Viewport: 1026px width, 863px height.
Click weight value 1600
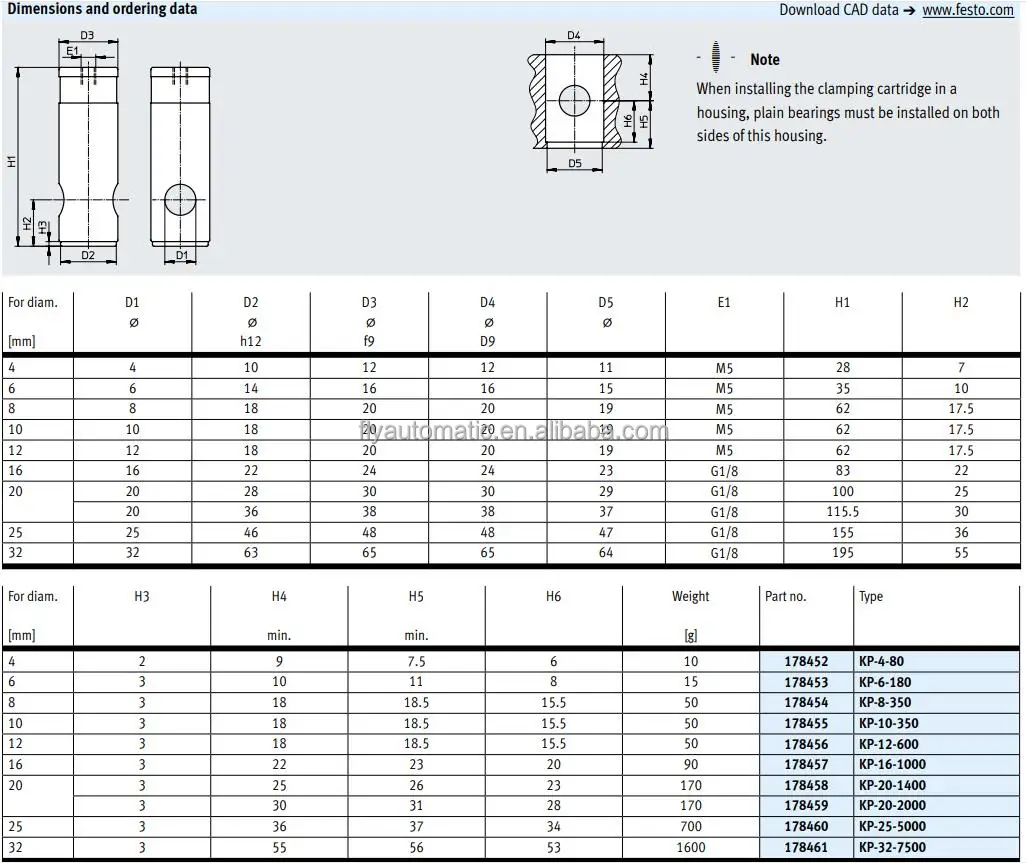pyautogui.click(x=691, y=848)
